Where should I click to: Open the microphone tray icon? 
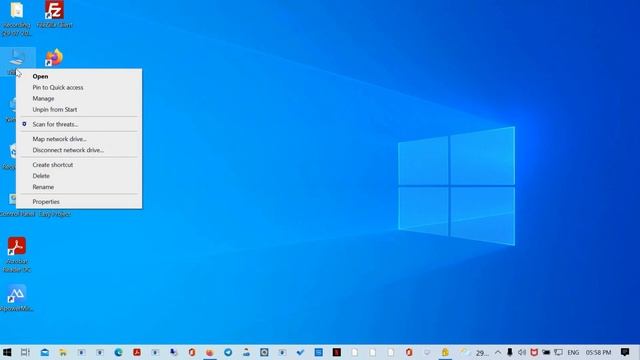click(x=510, y=352)
